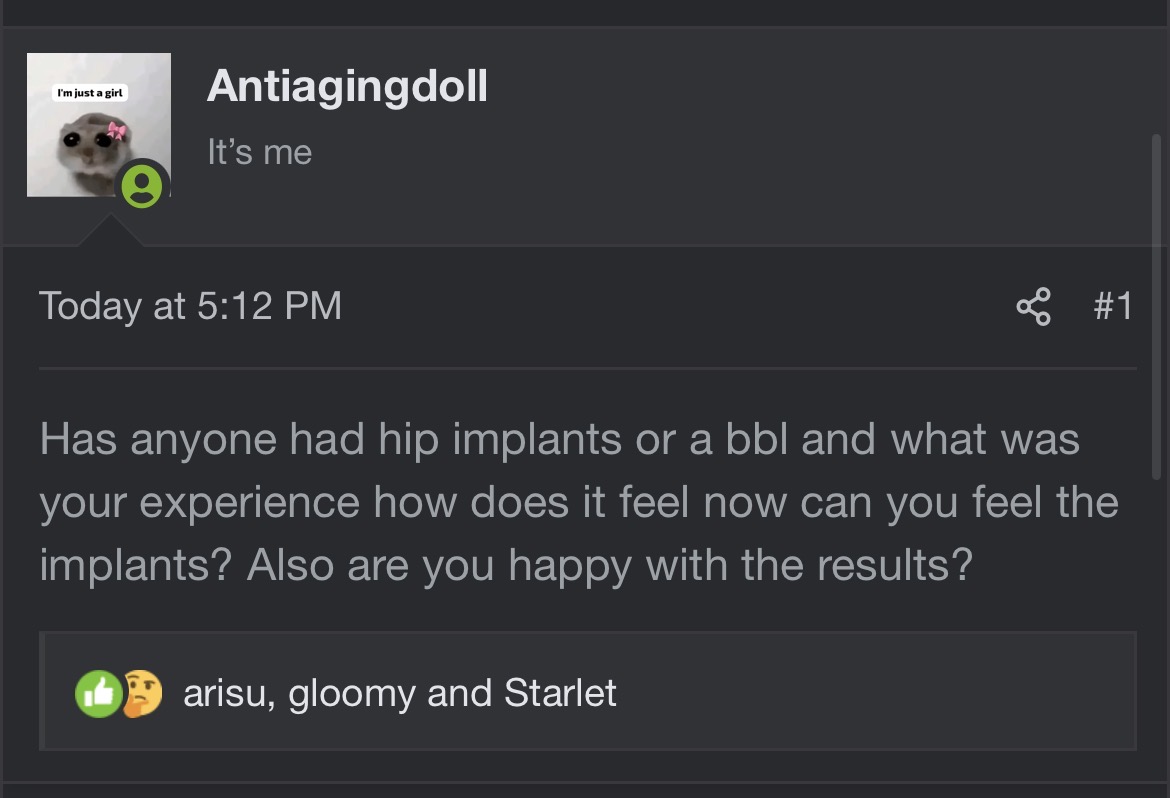Click the green thumbs-up reaction icon

pos(98,694)
